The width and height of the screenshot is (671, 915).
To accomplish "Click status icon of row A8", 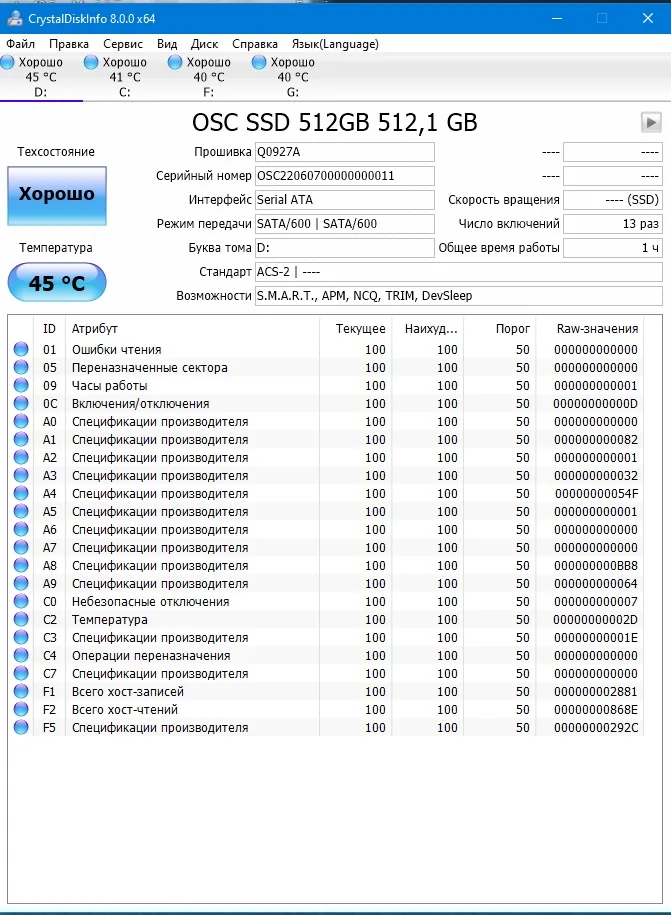I will point(21,565).
